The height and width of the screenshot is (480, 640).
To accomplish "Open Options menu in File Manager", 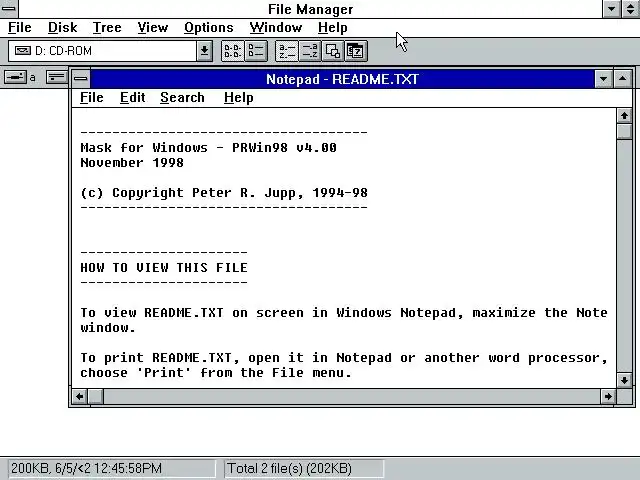I will tap(209, 27).
